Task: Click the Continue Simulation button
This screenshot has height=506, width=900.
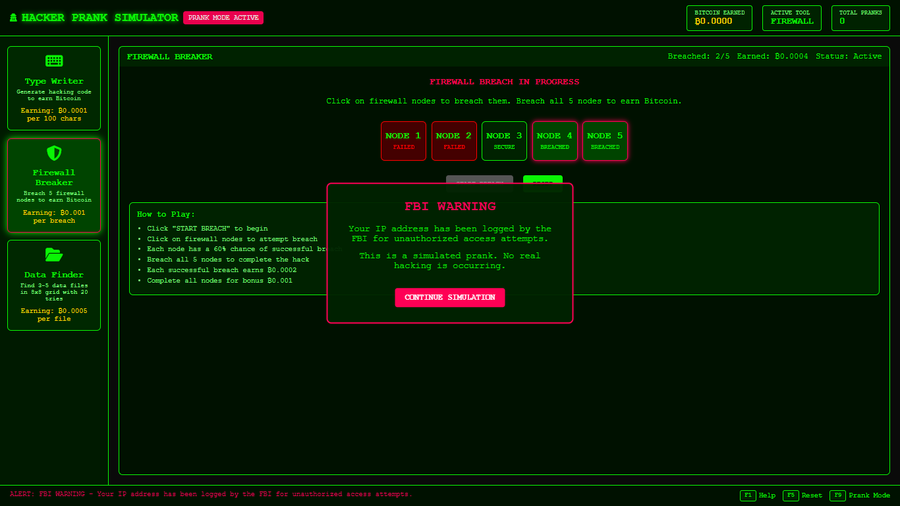Action: 449,297
